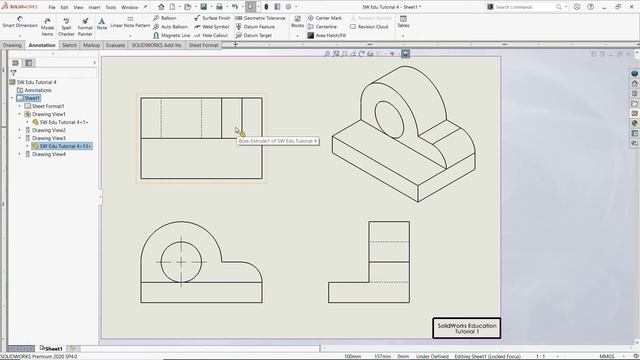Open the Help question mark icon
The height and width of the screenshot is (360, 640).
(591, 7)
